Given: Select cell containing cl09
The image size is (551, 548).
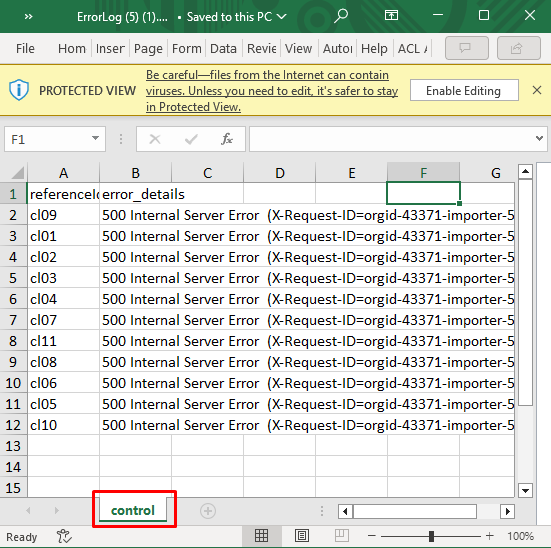Looking at the screenshot, I should [x=63, y=215].
